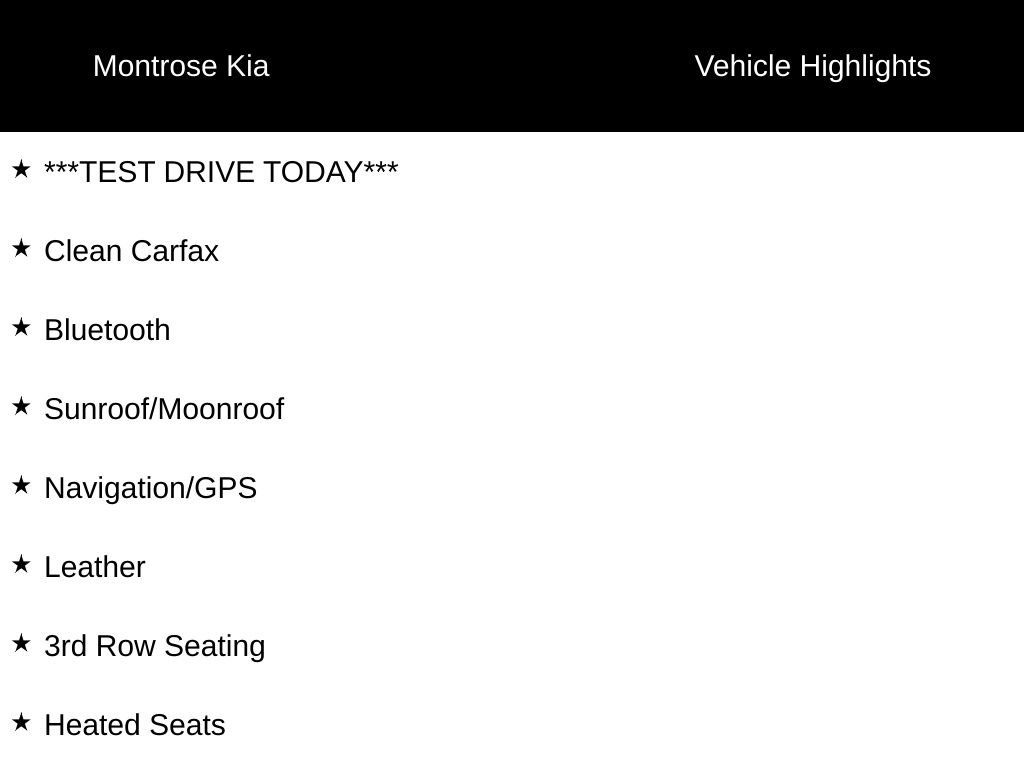The height and width of the screenshot is (768, 1024).
Task: Click the Bluetooth feature text
Action: pos(107,330)
